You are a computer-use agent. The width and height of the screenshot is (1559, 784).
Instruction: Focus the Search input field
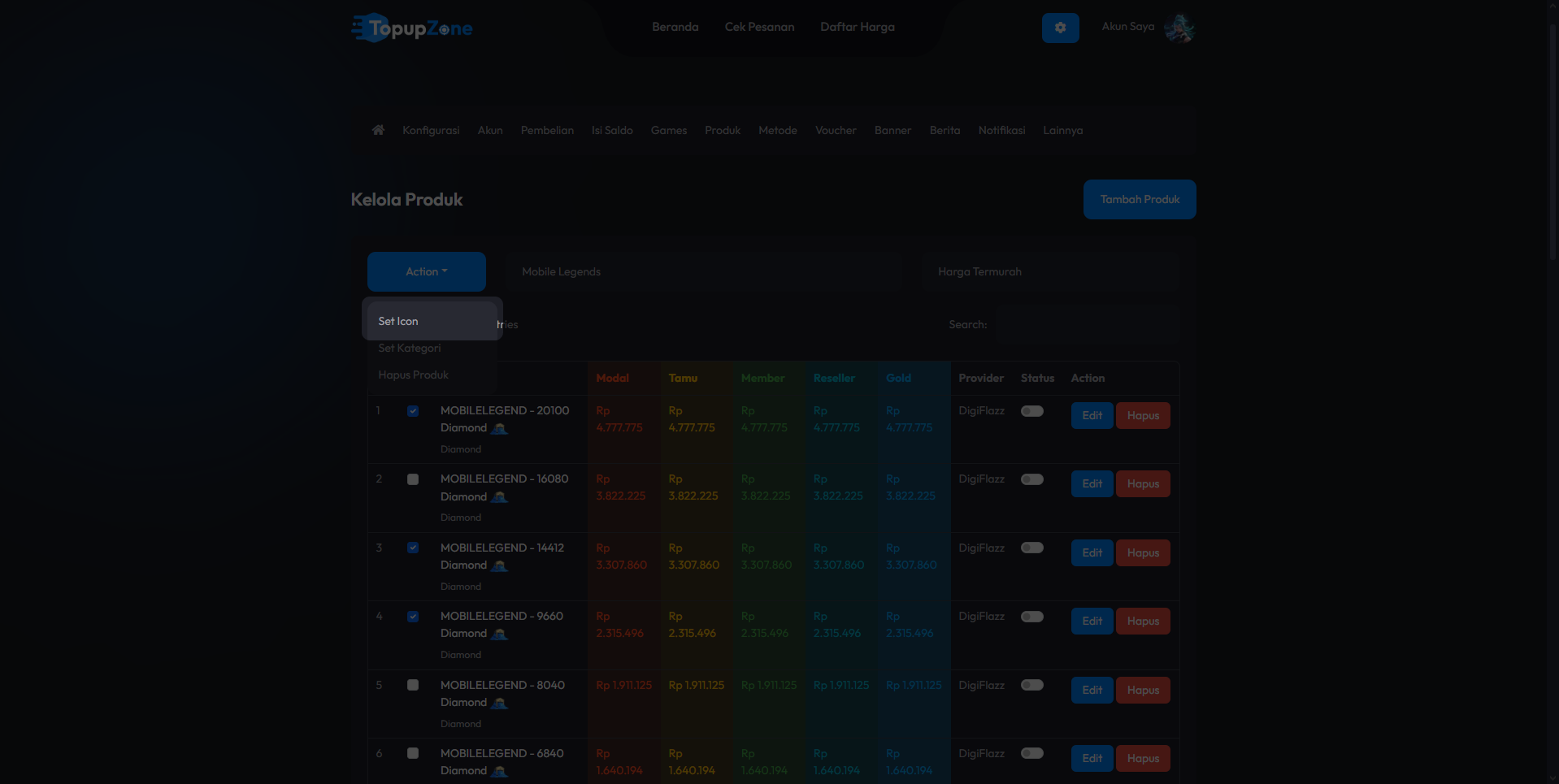click(1088, 324)
